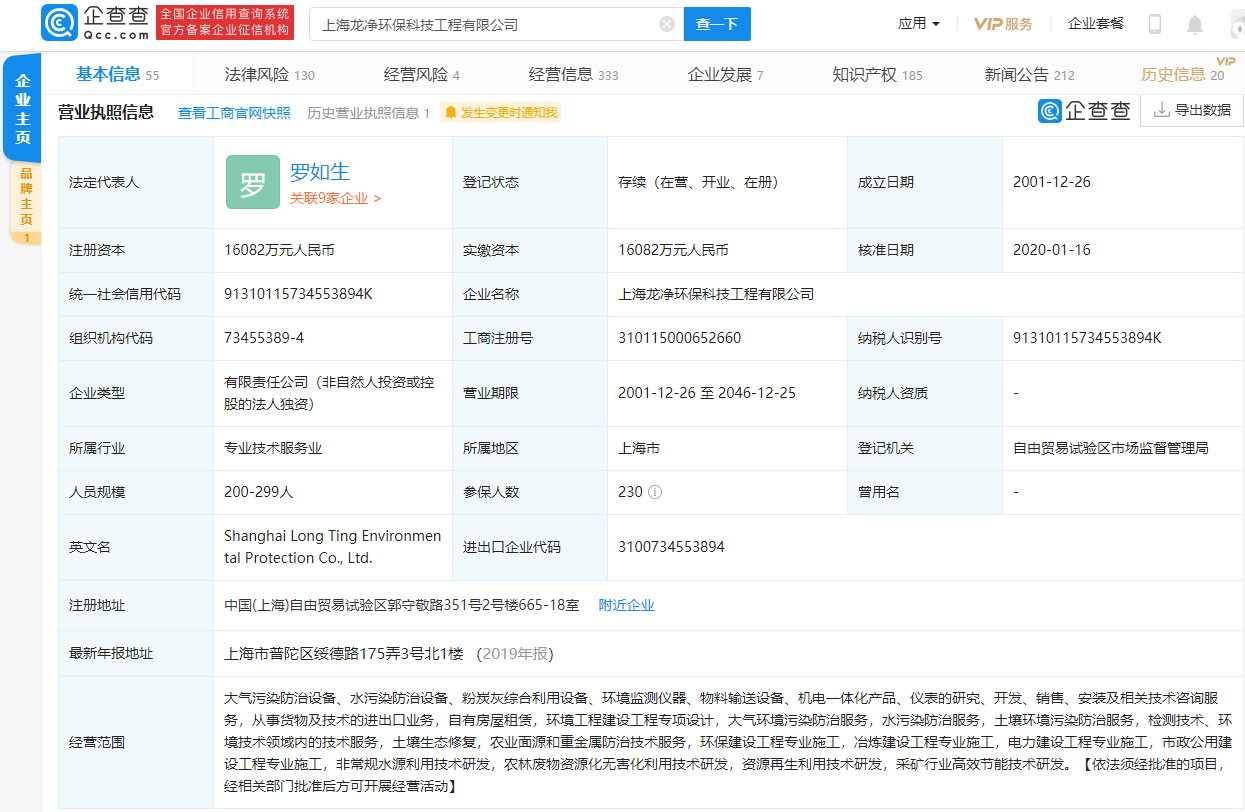Select company name in 企业名称 row
Screen dimensions: 1245x812
tap(716, 294)
